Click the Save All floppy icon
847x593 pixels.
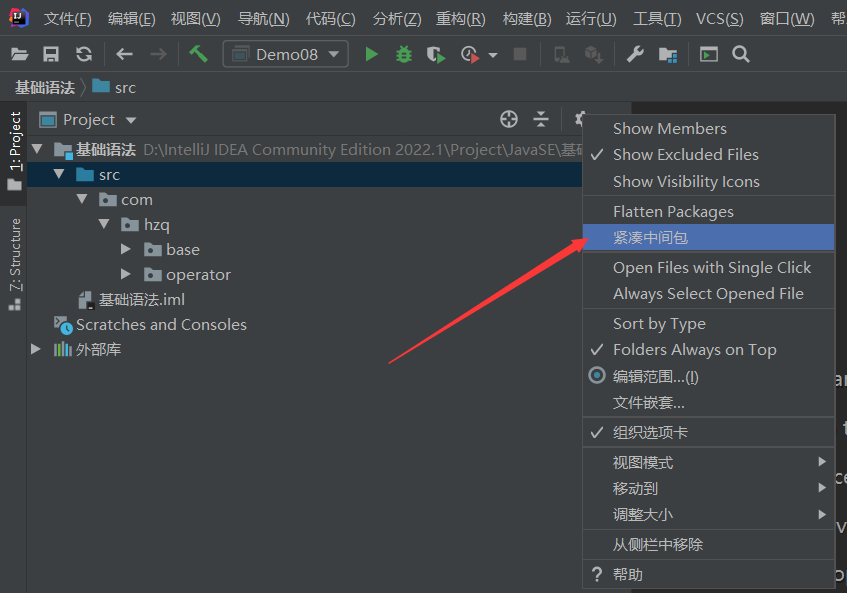tap(51, 55)
